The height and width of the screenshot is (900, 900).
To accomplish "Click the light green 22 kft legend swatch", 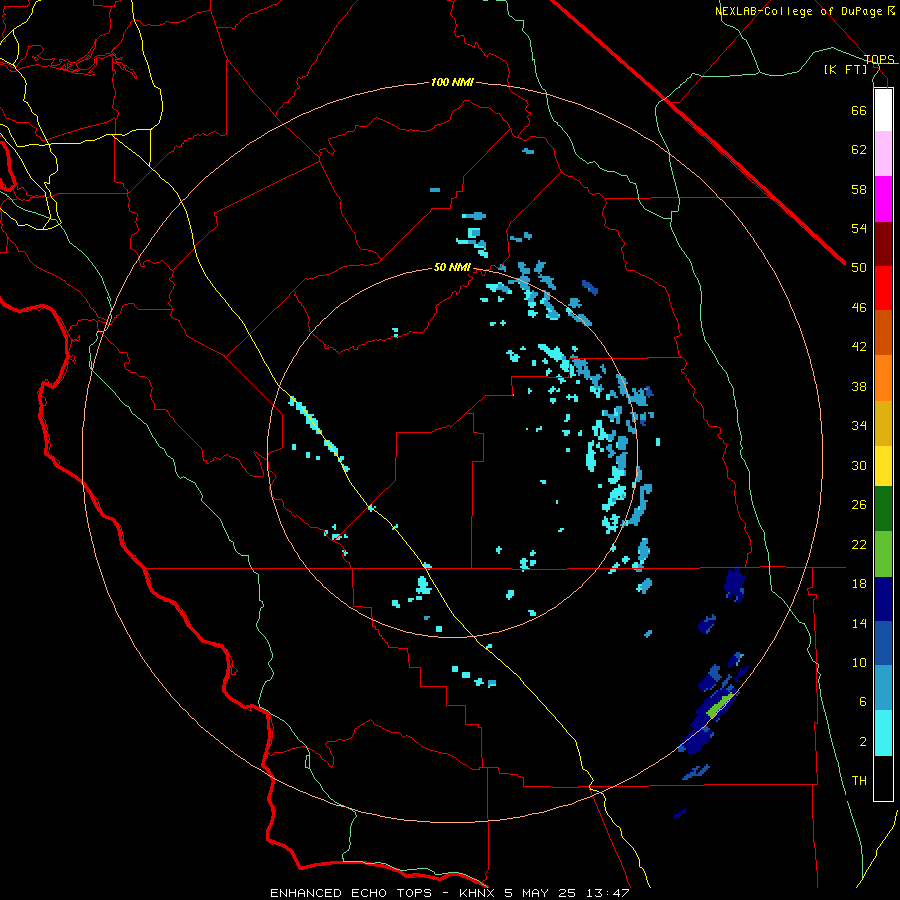I will pos(883,554).
